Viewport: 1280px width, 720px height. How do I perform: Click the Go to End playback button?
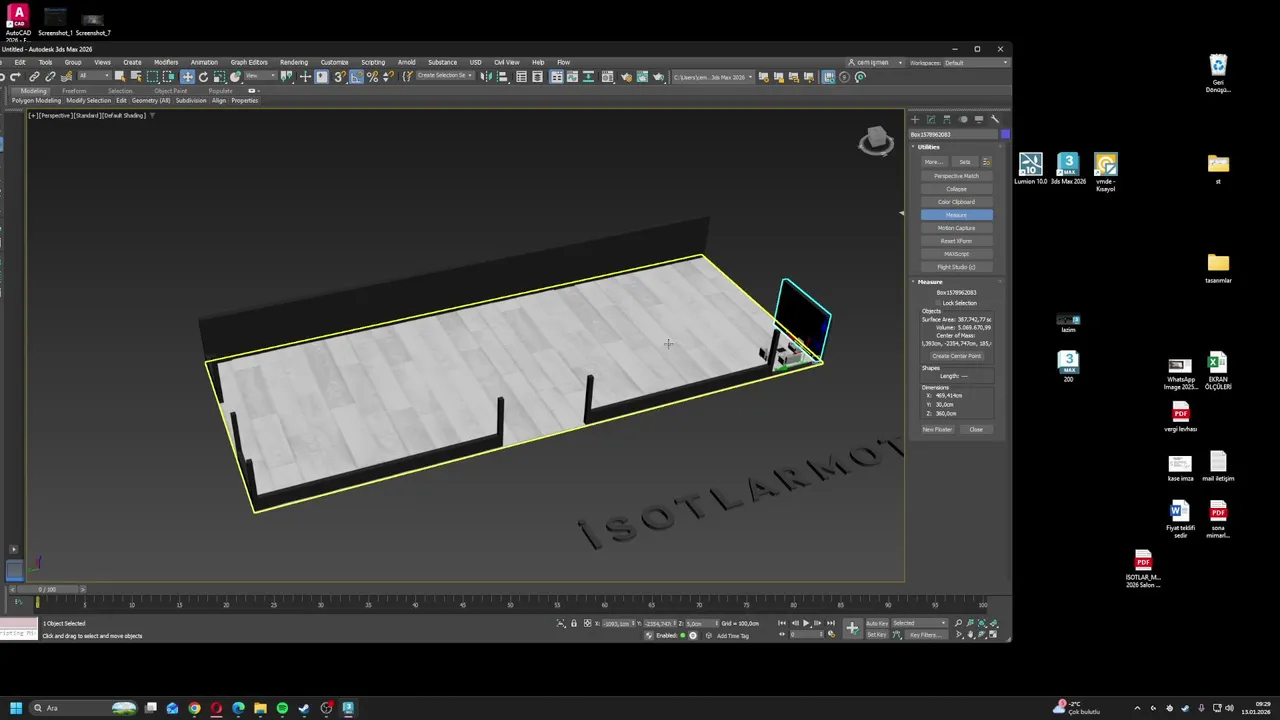(x=830, y=623)
